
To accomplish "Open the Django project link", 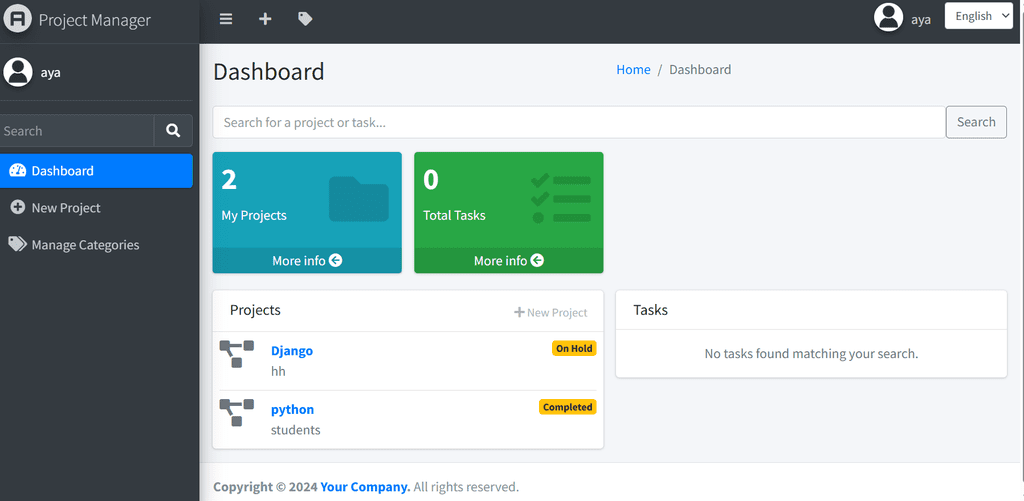I will pyautogui.click(x=292, y=351).
